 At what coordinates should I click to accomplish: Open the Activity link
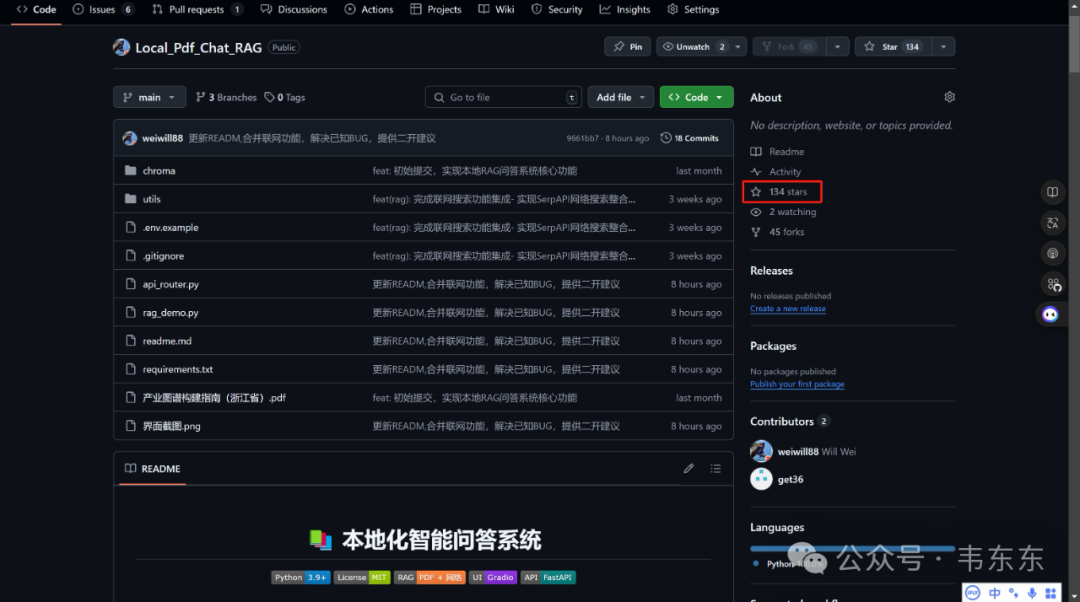(776, 172)
